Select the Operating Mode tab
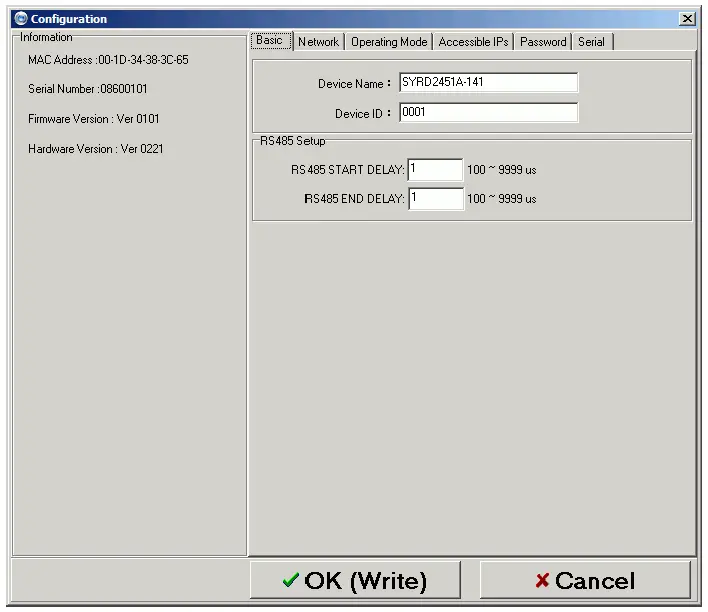Screen dimensions: 708x612 pos(389,42)
